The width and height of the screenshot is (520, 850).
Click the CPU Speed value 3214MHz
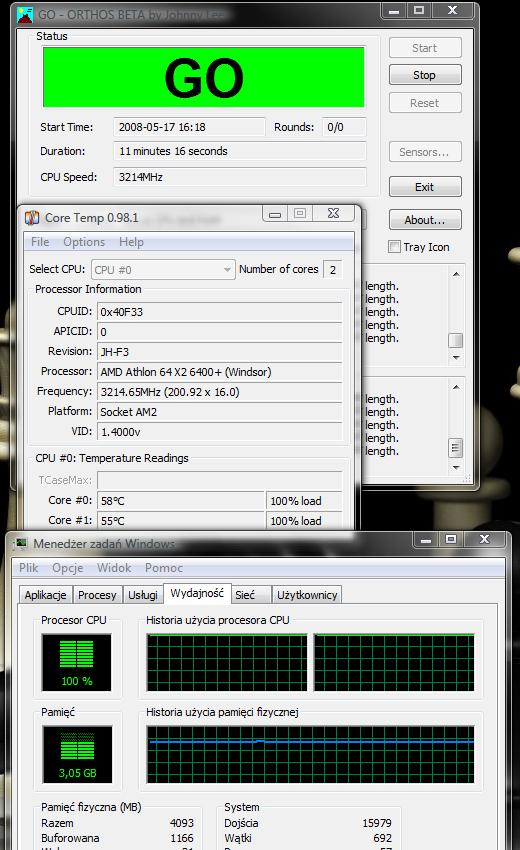(240, 177)
